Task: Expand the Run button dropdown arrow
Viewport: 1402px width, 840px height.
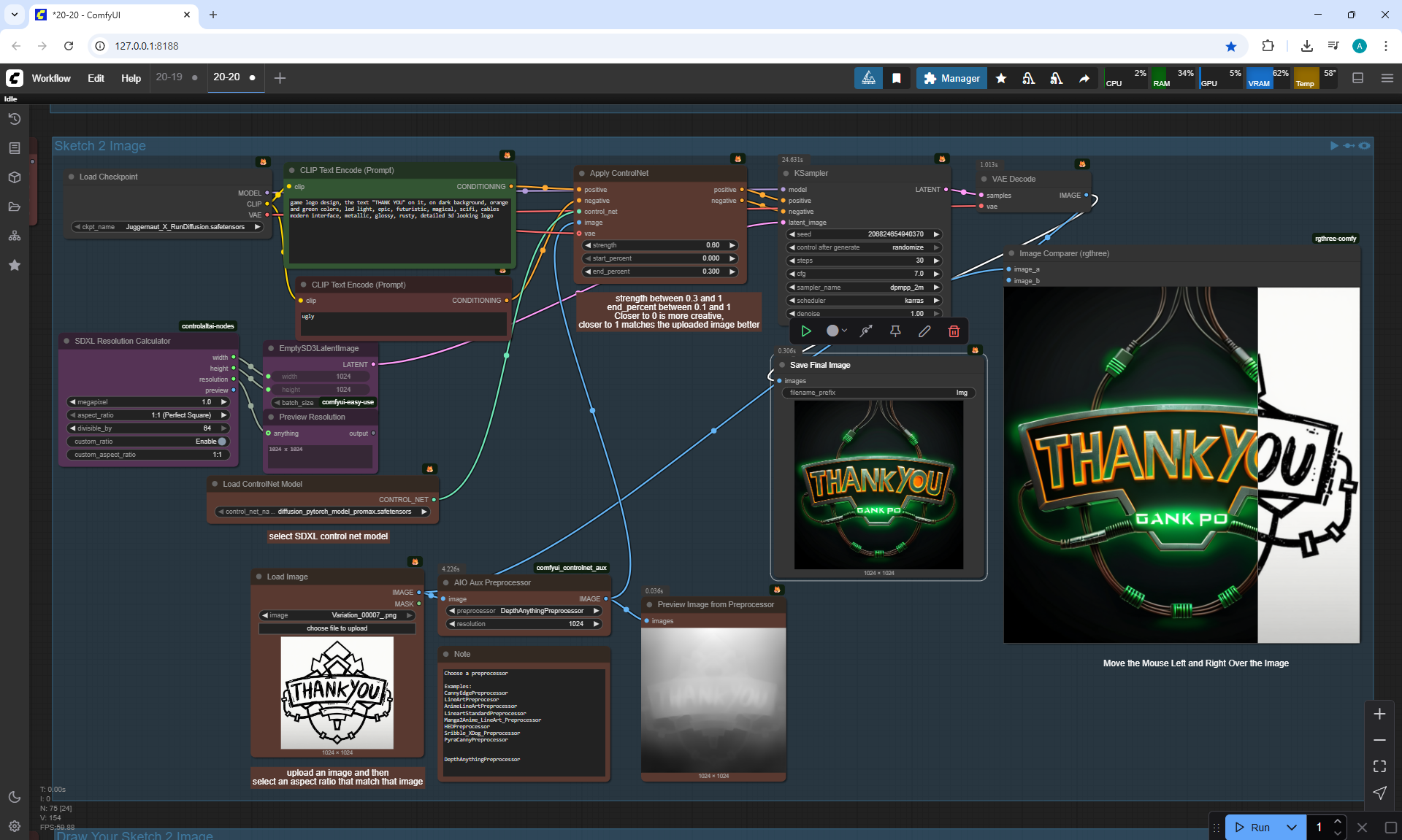Action: [x=1292, y=827]
